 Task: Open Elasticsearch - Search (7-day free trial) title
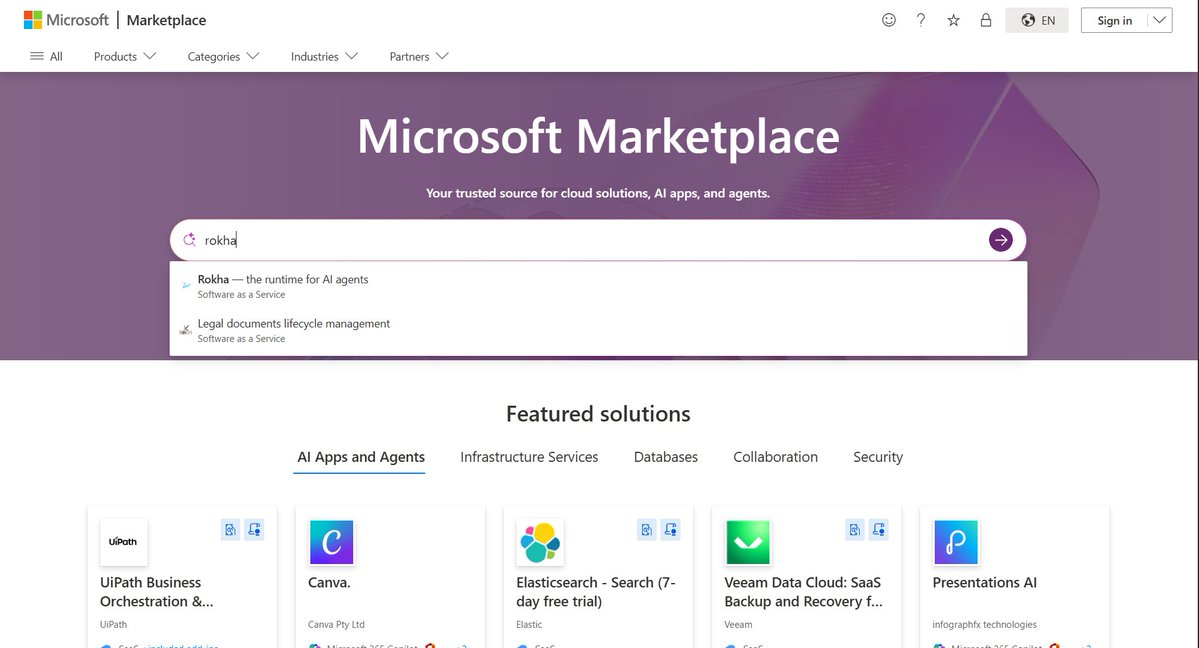[596, 592]
